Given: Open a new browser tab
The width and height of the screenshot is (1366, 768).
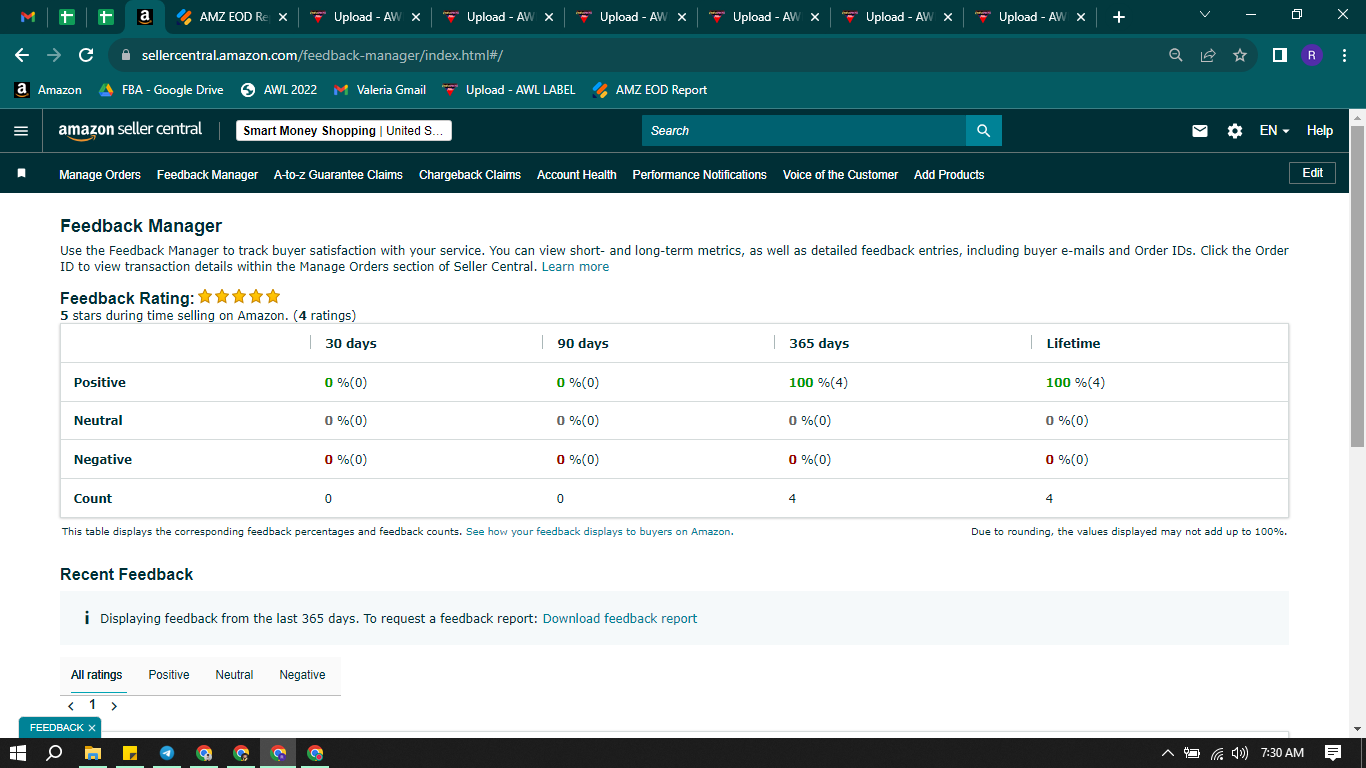Looking at the screenshot, I should coord(1118,17).
